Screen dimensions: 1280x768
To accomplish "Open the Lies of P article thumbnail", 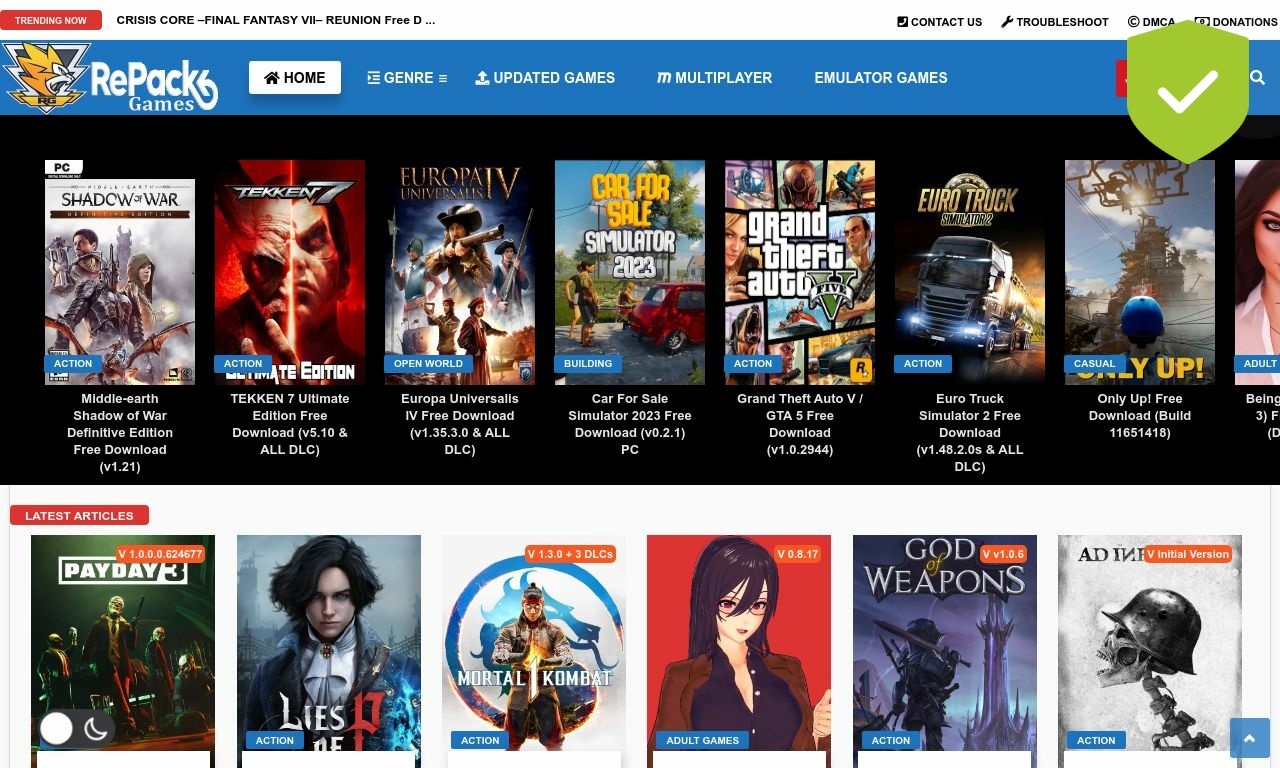I will click(x=329, y=643).
